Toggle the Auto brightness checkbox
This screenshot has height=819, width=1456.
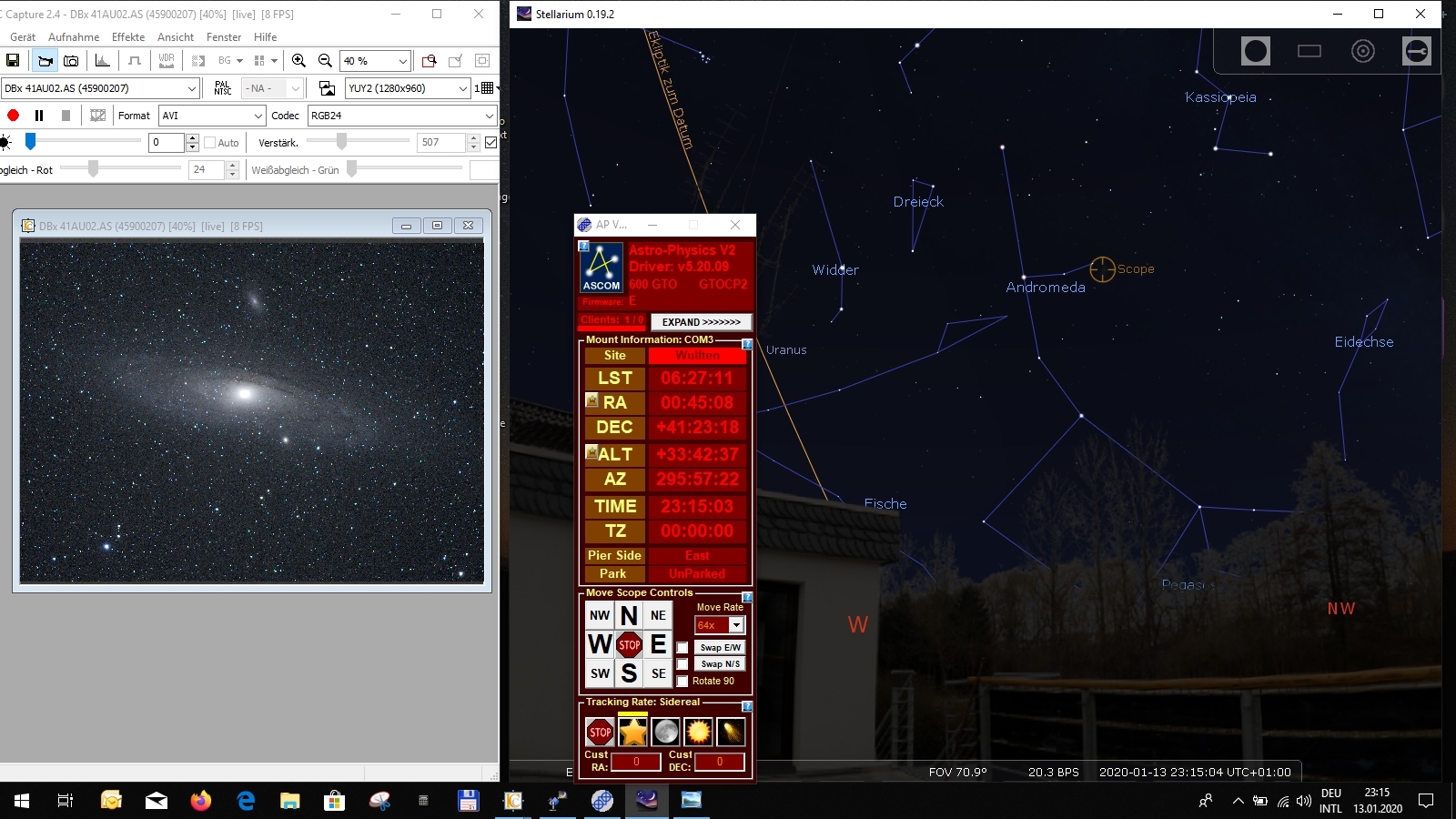[210, 143]
